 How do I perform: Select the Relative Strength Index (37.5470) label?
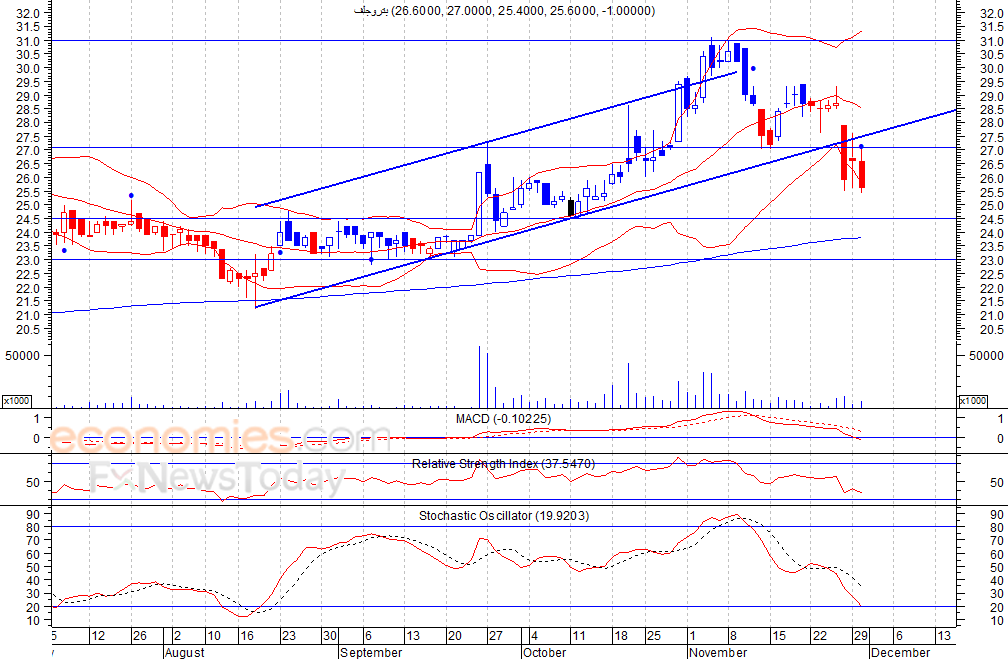point(503,464)
